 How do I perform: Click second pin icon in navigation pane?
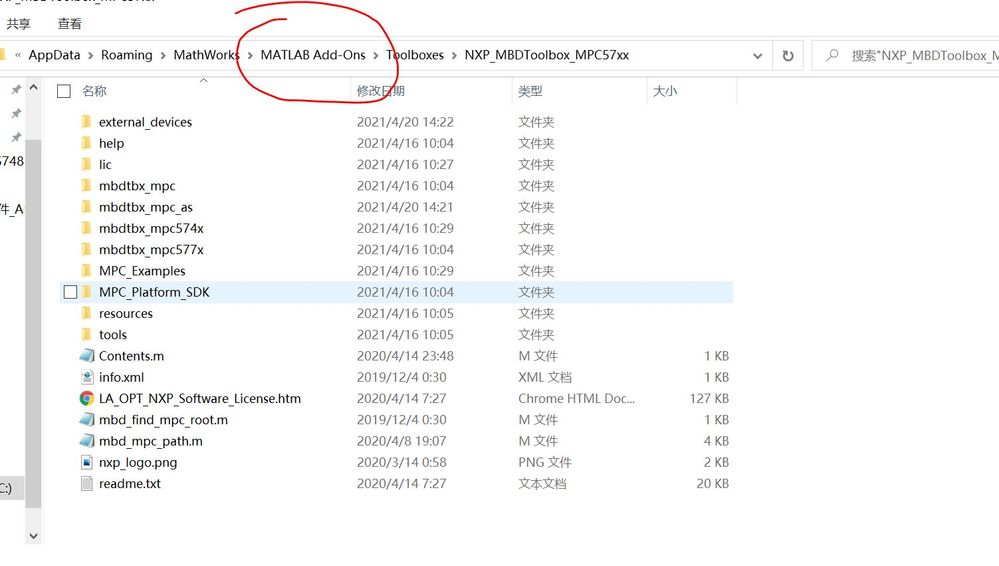[16, 113]
